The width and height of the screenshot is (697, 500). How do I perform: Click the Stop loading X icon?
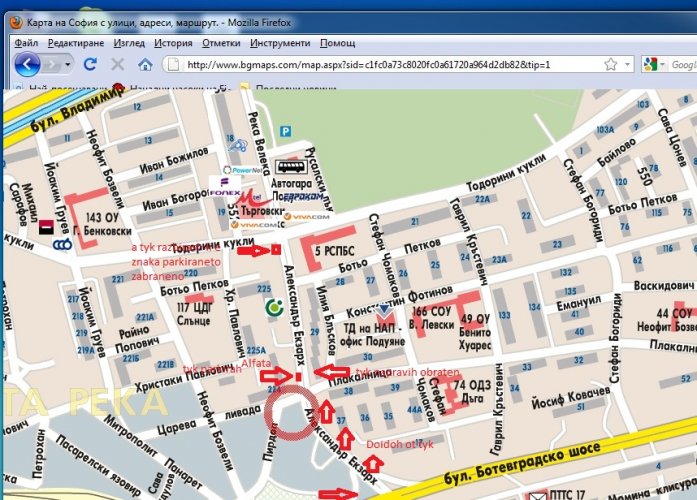(118, 64)
